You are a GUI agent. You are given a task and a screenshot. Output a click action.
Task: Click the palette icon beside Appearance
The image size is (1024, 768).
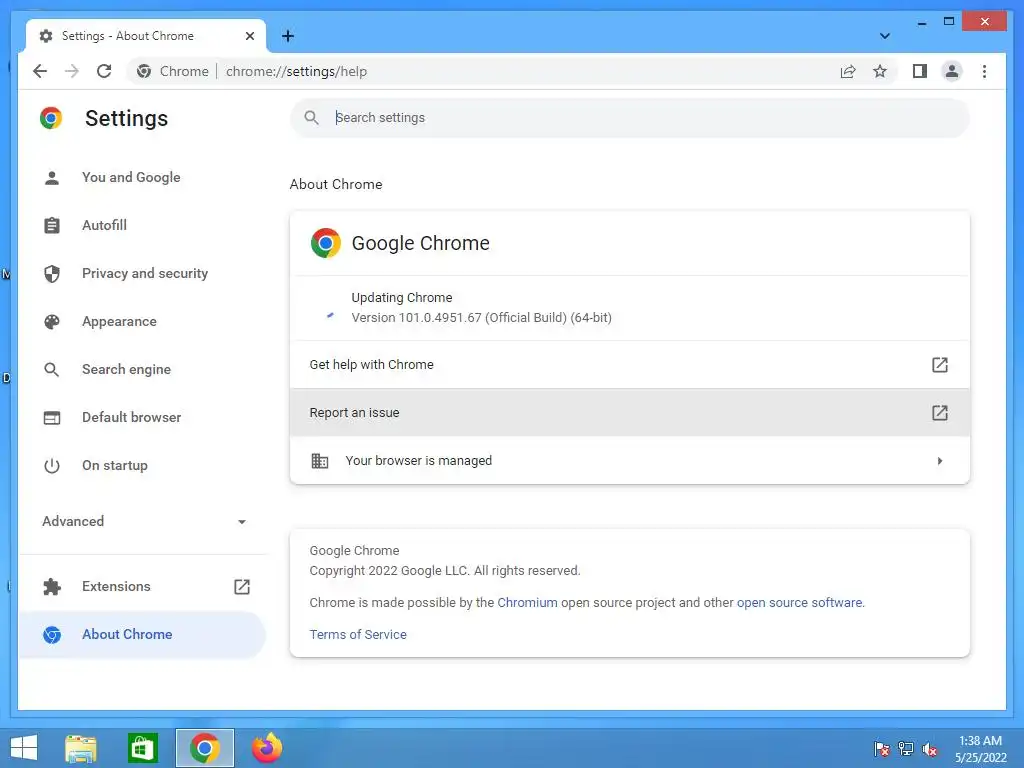[x=52, y=321]
